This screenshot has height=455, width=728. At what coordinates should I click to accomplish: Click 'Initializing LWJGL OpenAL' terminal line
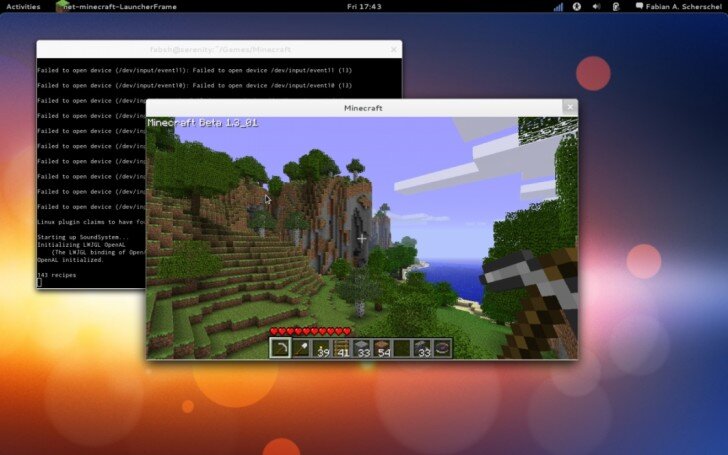[81, 245]
